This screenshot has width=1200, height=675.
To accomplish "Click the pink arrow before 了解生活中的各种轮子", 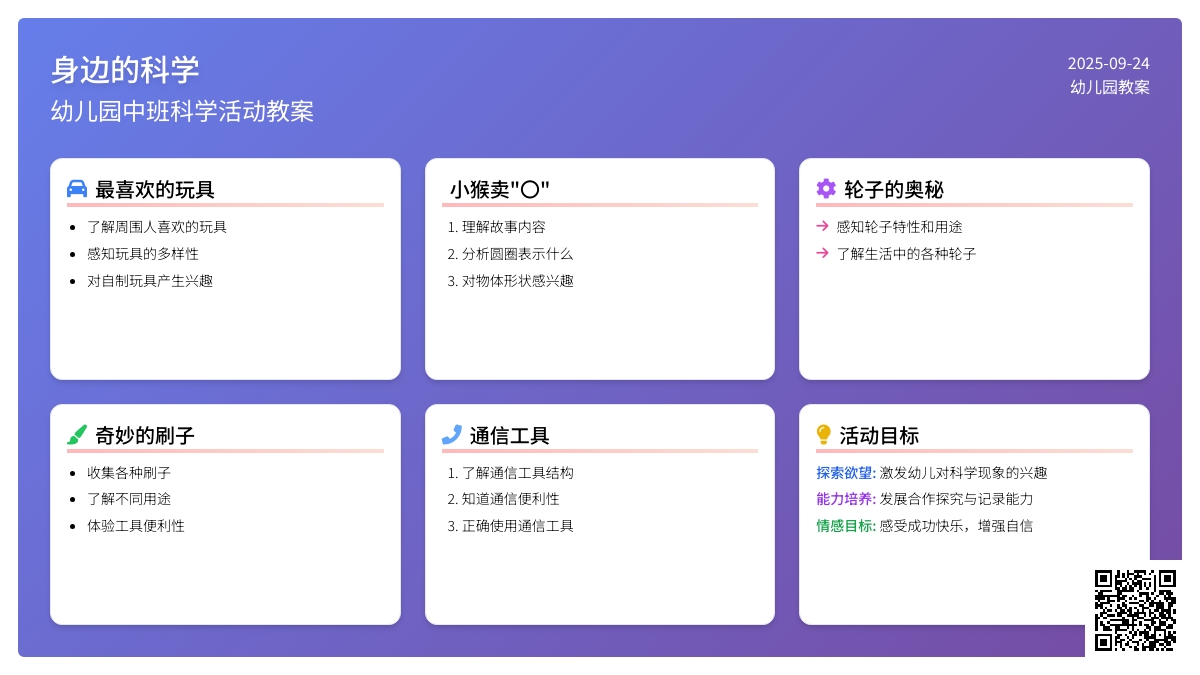I will click(x=822, y=253).
